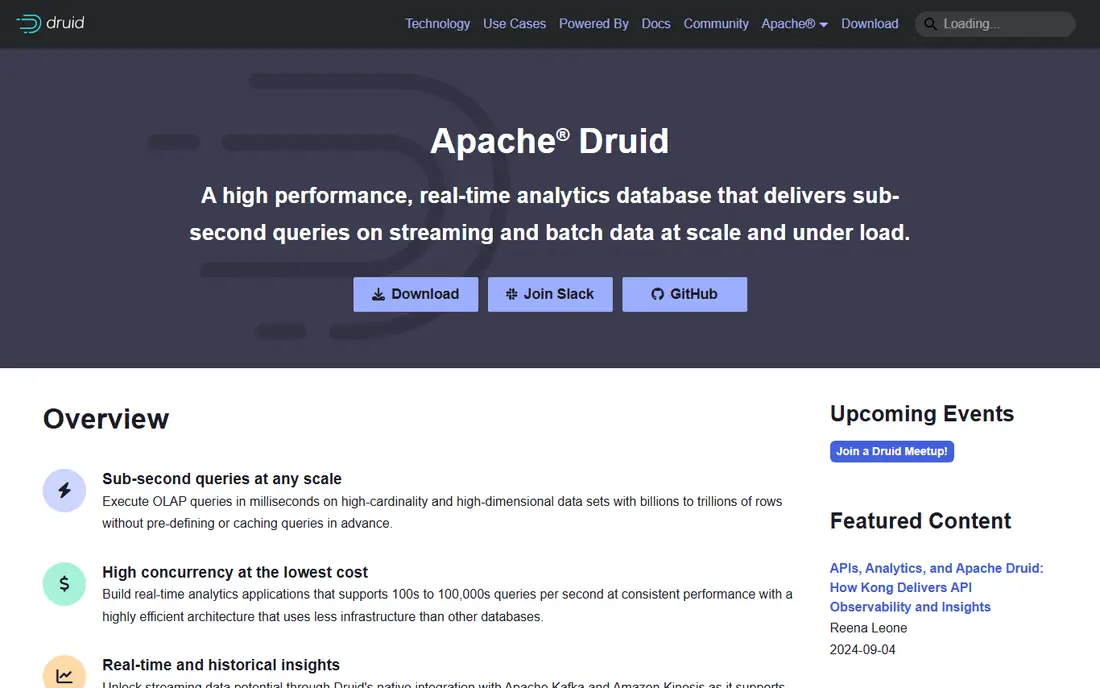The width and height of the screenshot is (1100, 688).
Task: Open the Community nav item
Action: tap(716, 24)
